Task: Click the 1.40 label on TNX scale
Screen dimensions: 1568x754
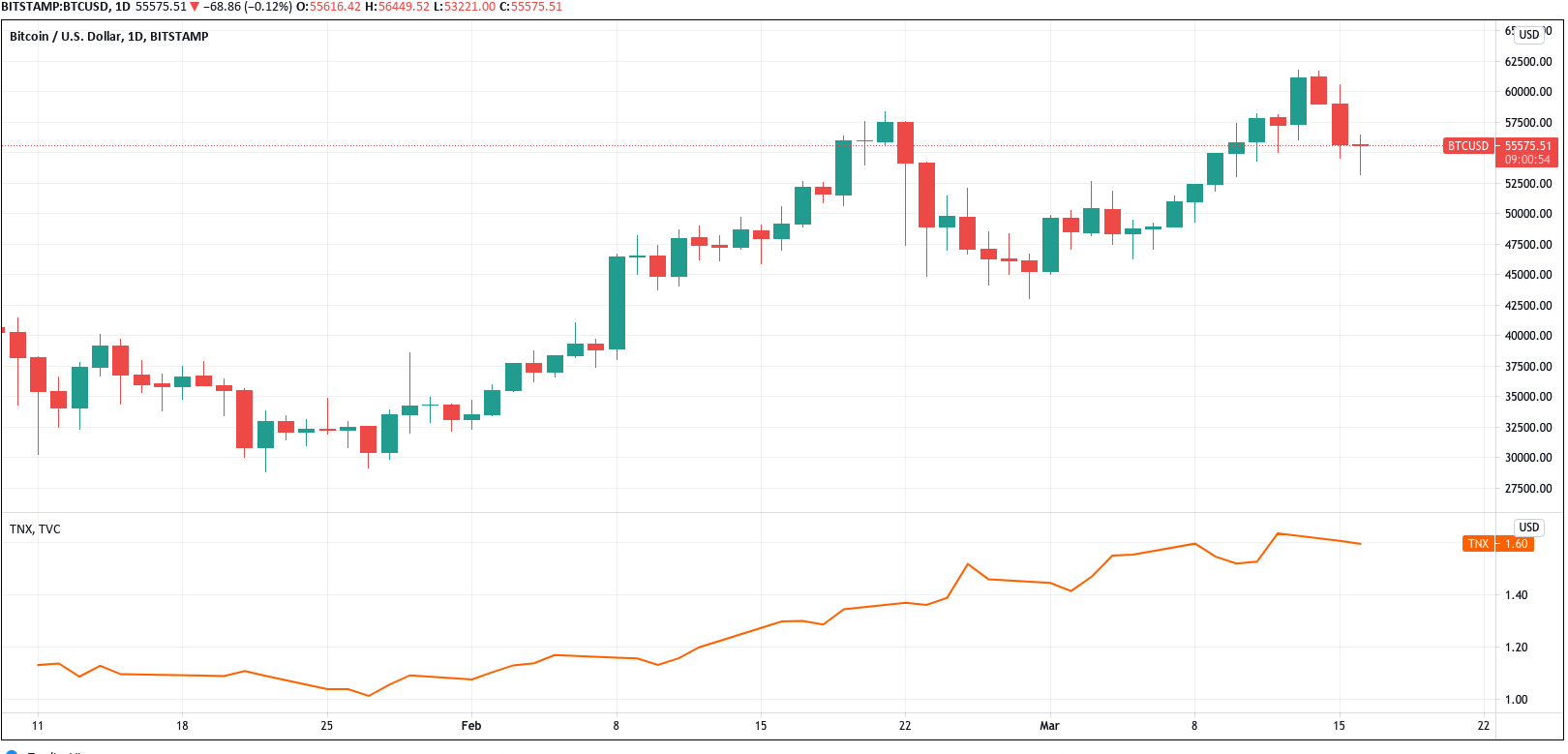Action: 1516,595
